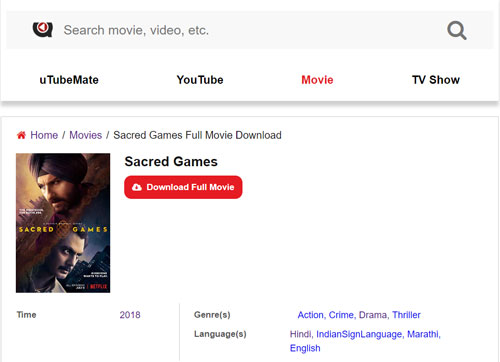500x362 pixels.
Task: Click the uTubeMate logo icon
Action: point(43,29)
